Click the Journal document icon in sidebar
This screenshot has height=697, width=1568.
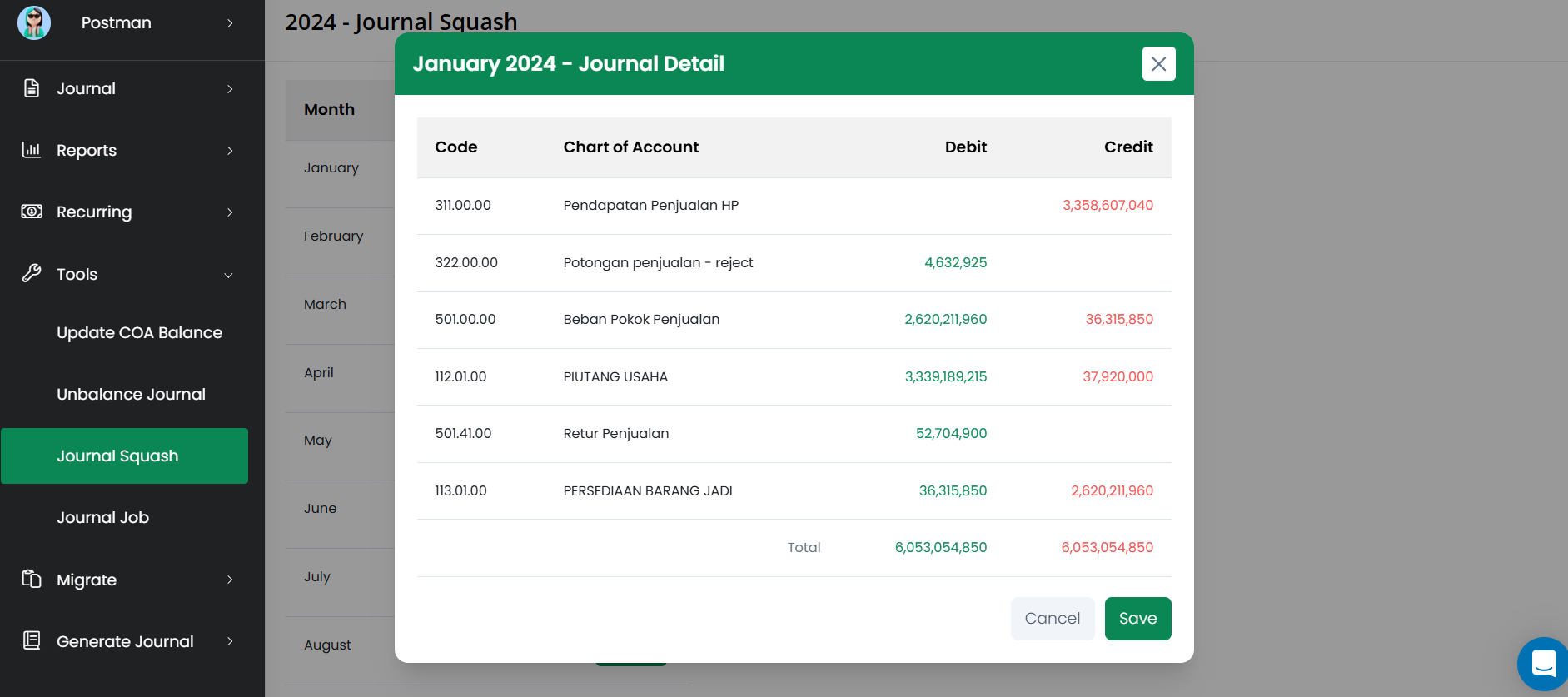pyautogui.click(x=32, y=88)
